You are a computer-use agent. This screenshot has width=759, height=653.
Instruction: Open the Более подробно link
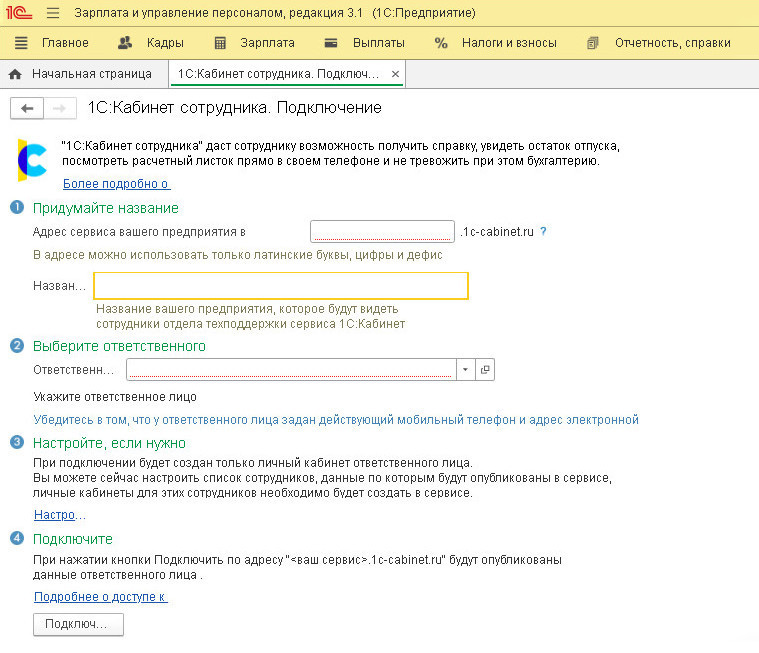click(116, 184)
